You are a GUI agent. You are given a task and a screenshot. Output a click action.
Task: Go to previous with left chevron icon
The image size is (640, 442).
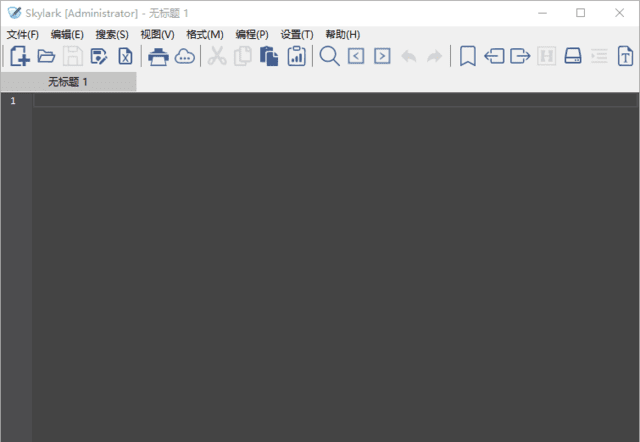356,56
